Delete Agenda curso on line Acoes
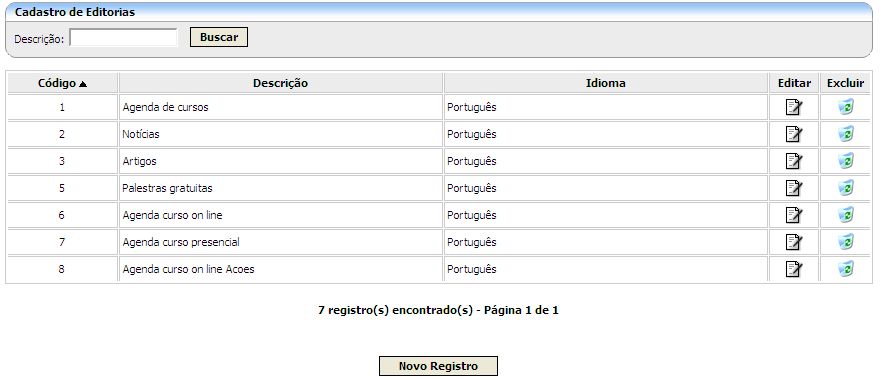 [x=845, y=269]
